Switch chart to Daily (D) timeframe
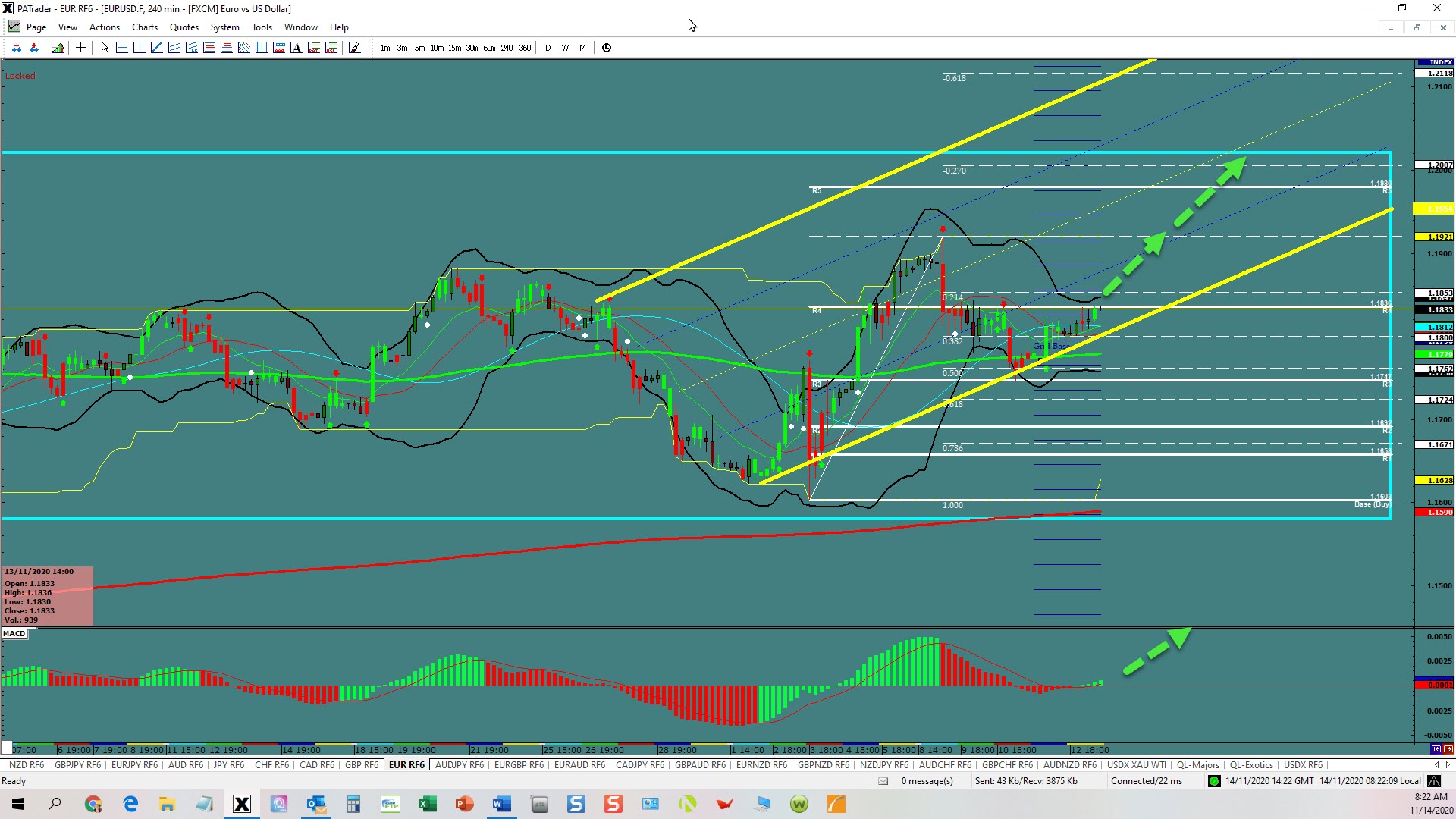 548,48
